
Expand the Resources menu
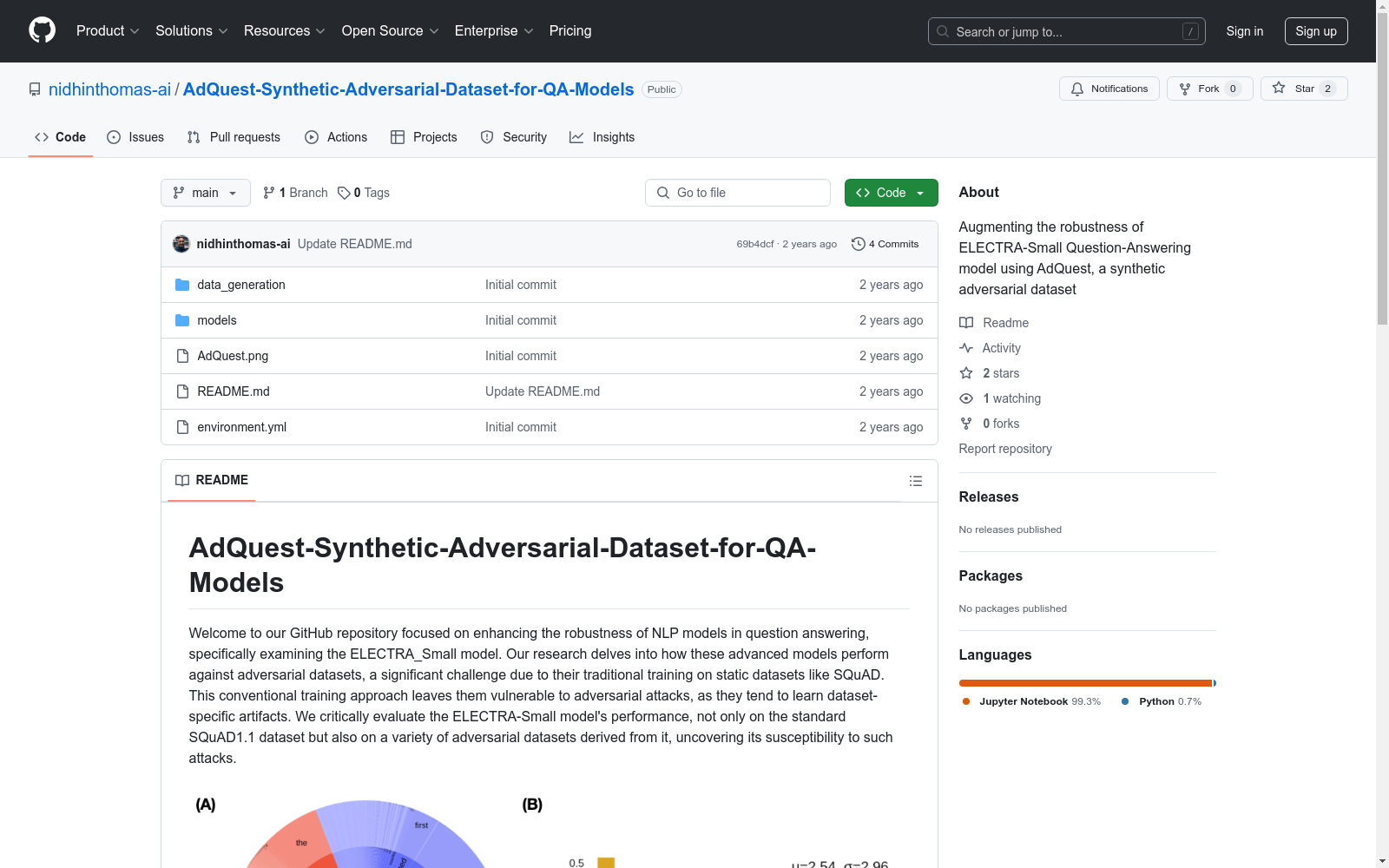285,31
